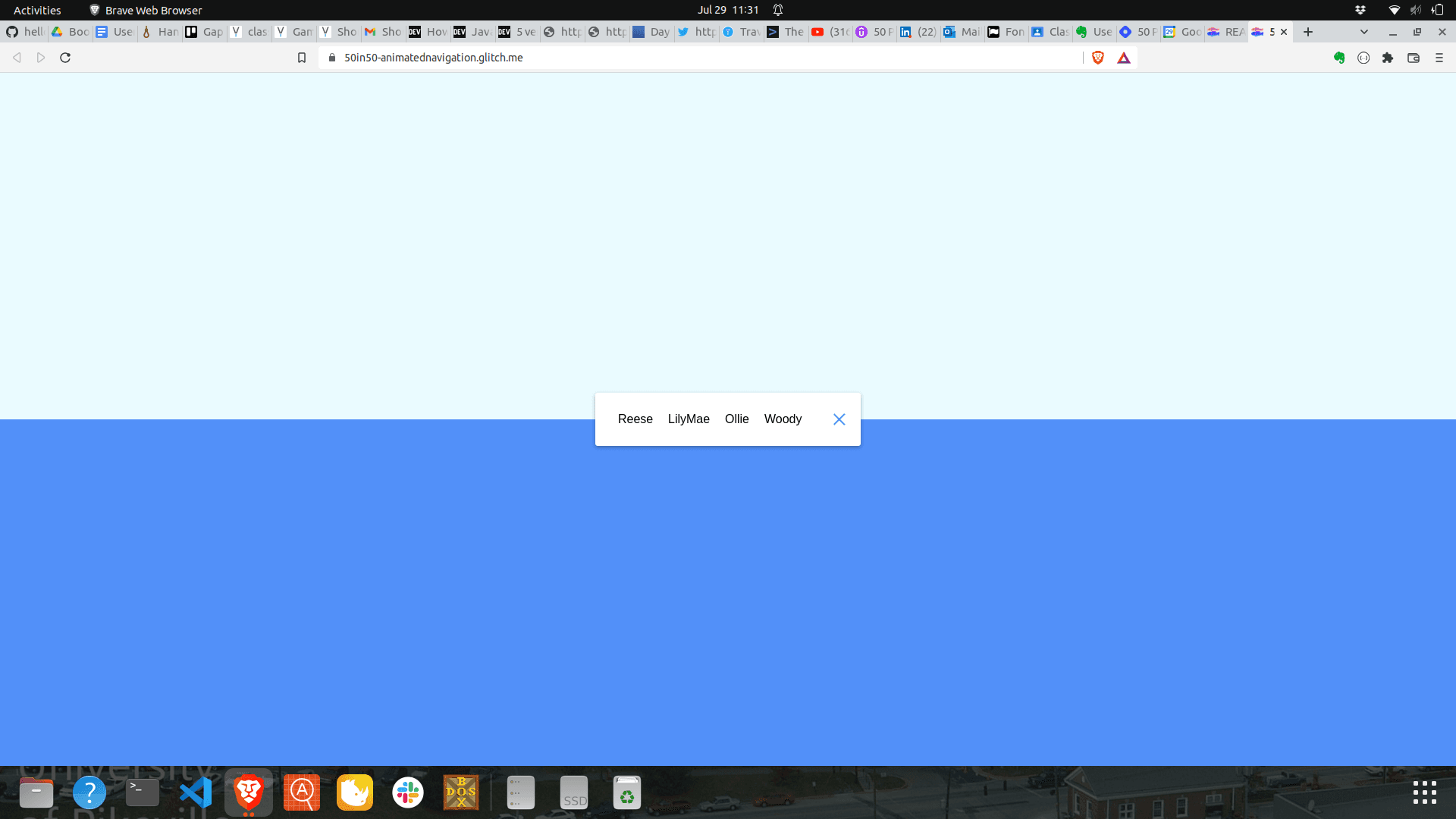This screenshot has height=819, width=1456.
Task: Close the animated navigation with X
Action: pos(839,419)
